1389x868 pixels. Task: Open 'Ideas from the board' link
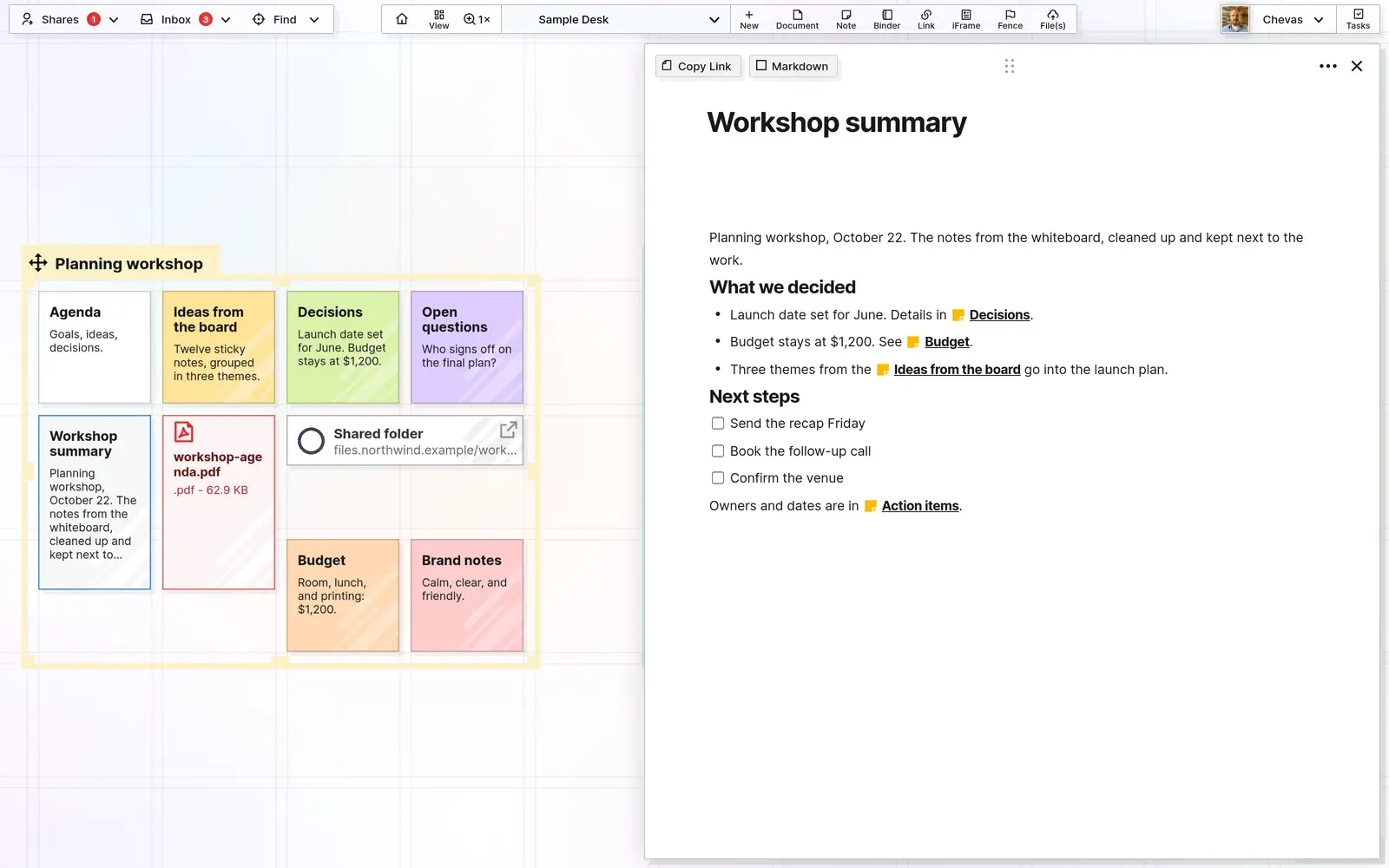[958, 370]
